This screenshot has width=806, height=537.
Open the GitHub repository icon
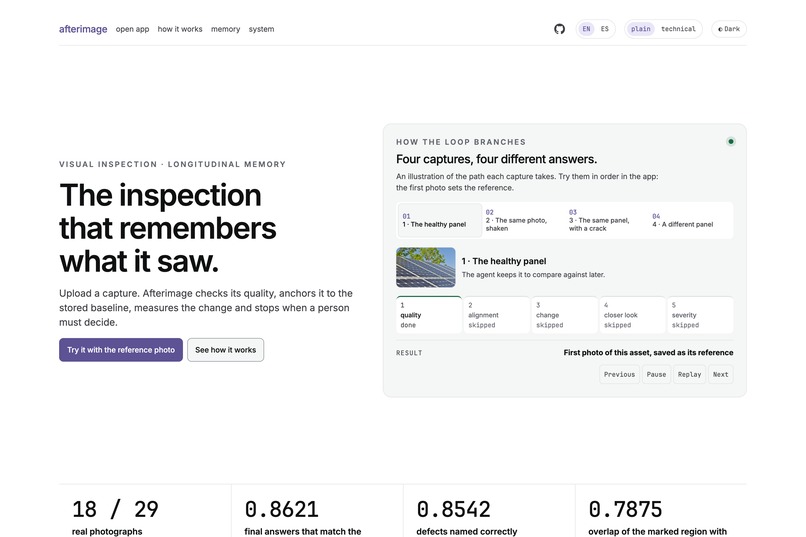point(559,29)
